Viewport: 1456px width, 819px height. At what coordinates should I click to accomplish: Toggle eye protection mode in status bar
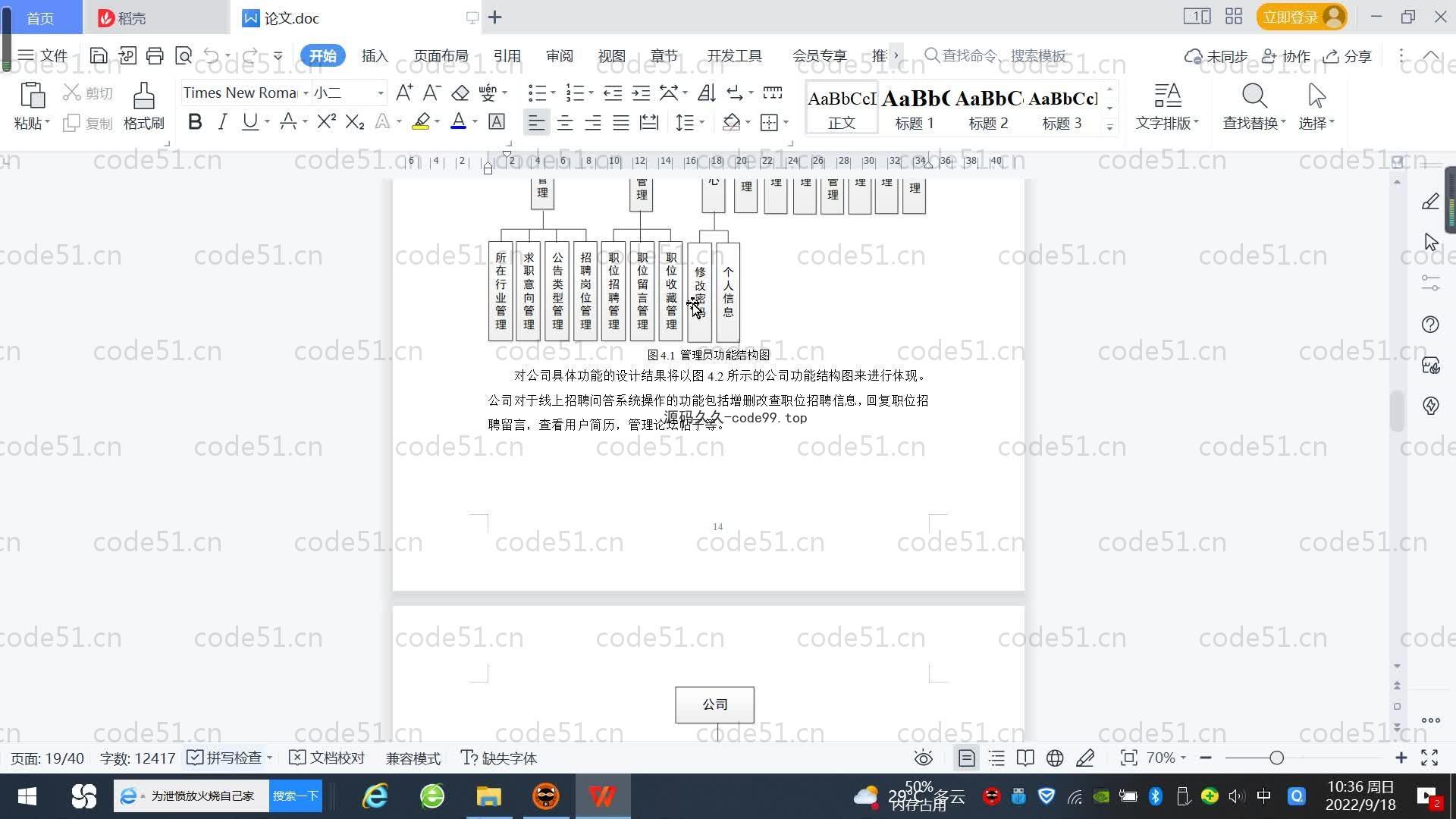pos(923,758)
